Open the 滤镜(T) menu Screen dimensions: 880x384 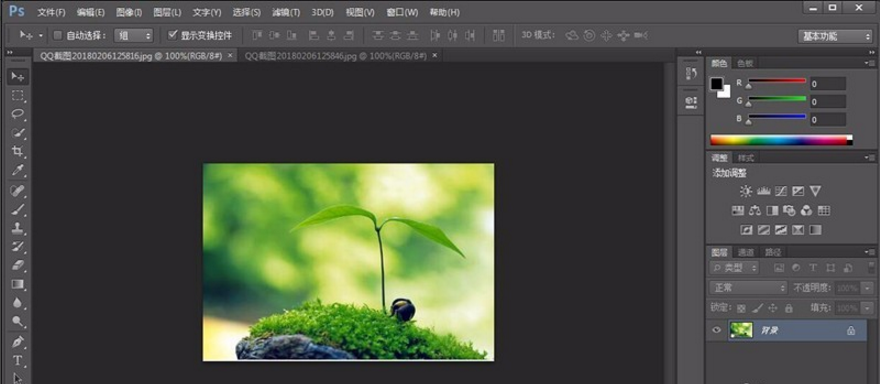[x=286, y=12]
